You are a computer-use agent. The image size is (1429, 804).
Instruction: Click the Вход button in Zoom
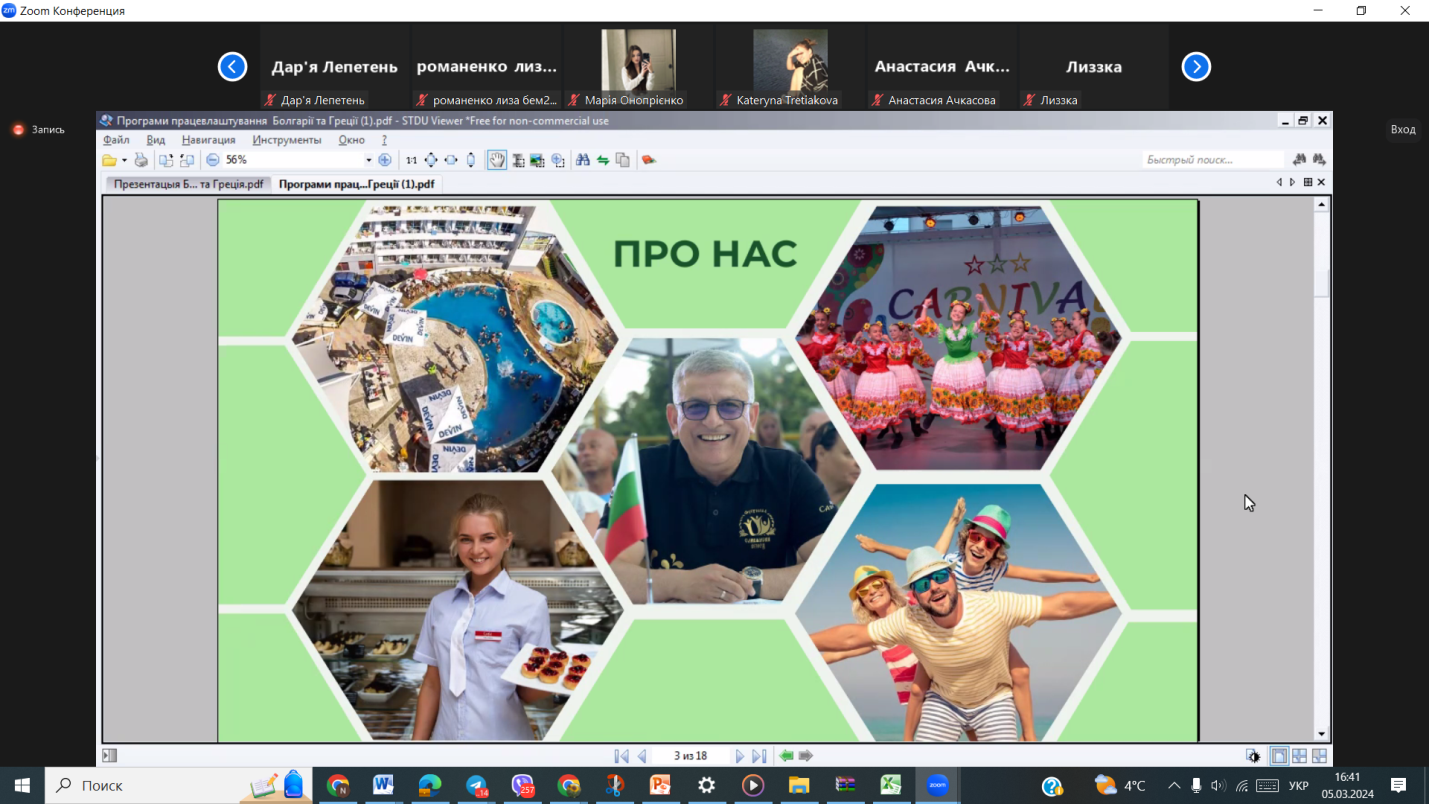(1402, 129)
